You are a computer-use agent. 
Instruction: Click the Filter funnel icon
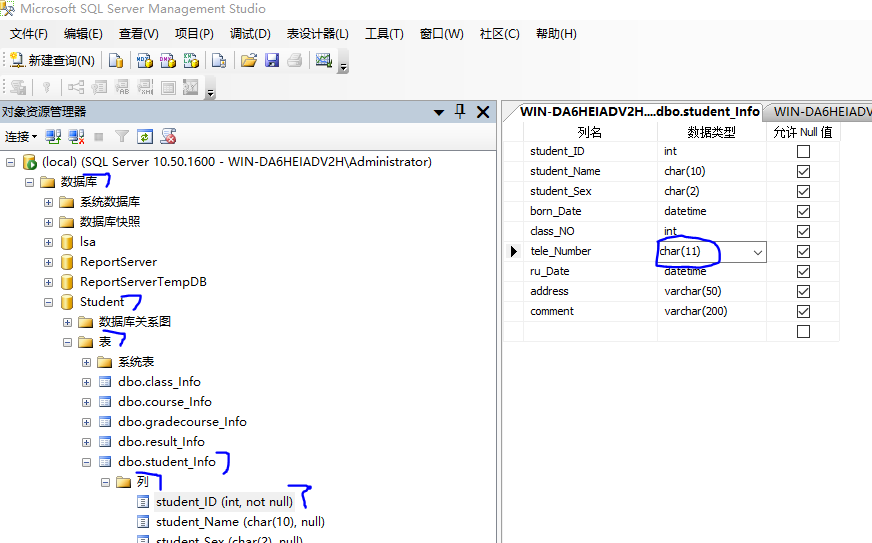point(122,136)
